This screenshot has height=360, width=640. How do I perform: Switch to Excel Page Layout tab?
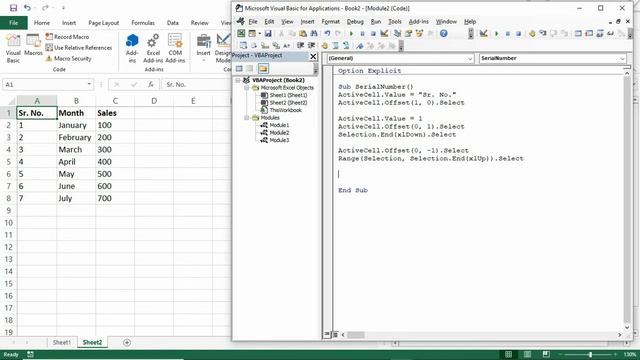104,23
